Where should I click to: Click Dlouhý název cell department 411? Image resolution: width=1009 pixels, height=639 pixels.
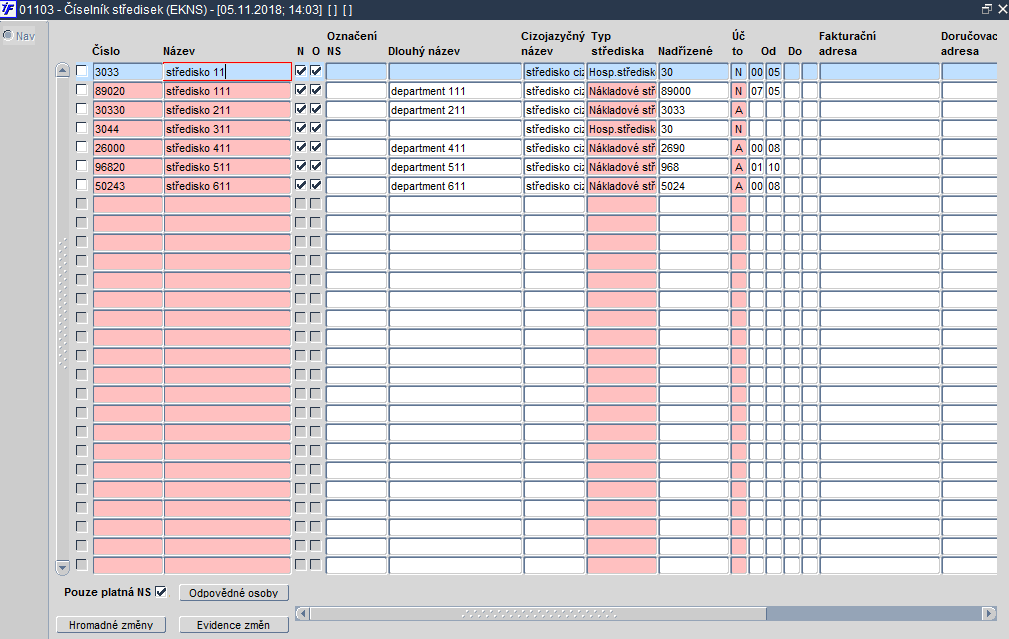point(455,148)
